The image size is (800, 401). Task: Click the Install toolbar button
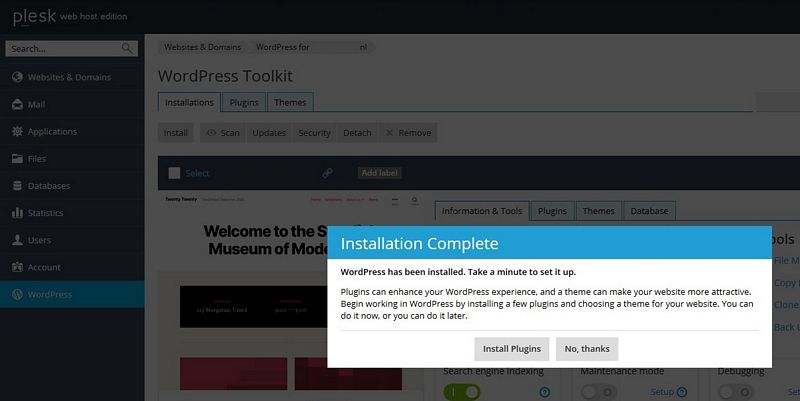176,133
